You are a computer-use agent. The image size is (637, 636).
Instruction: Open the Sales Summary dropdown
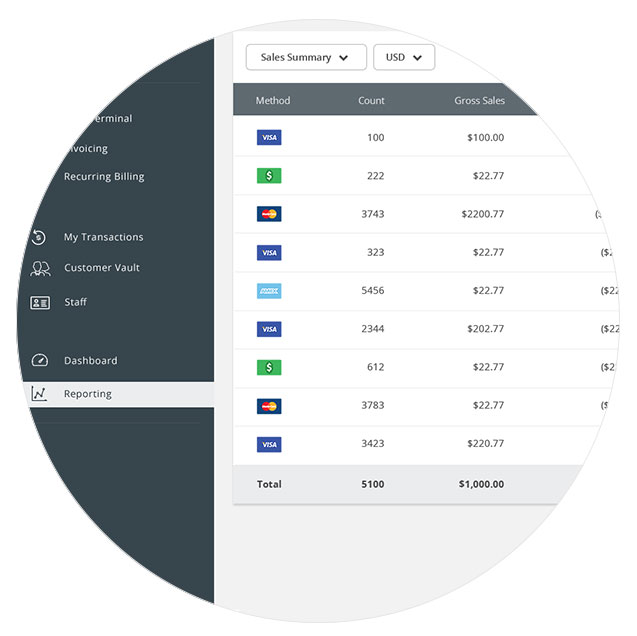point(306,57)
